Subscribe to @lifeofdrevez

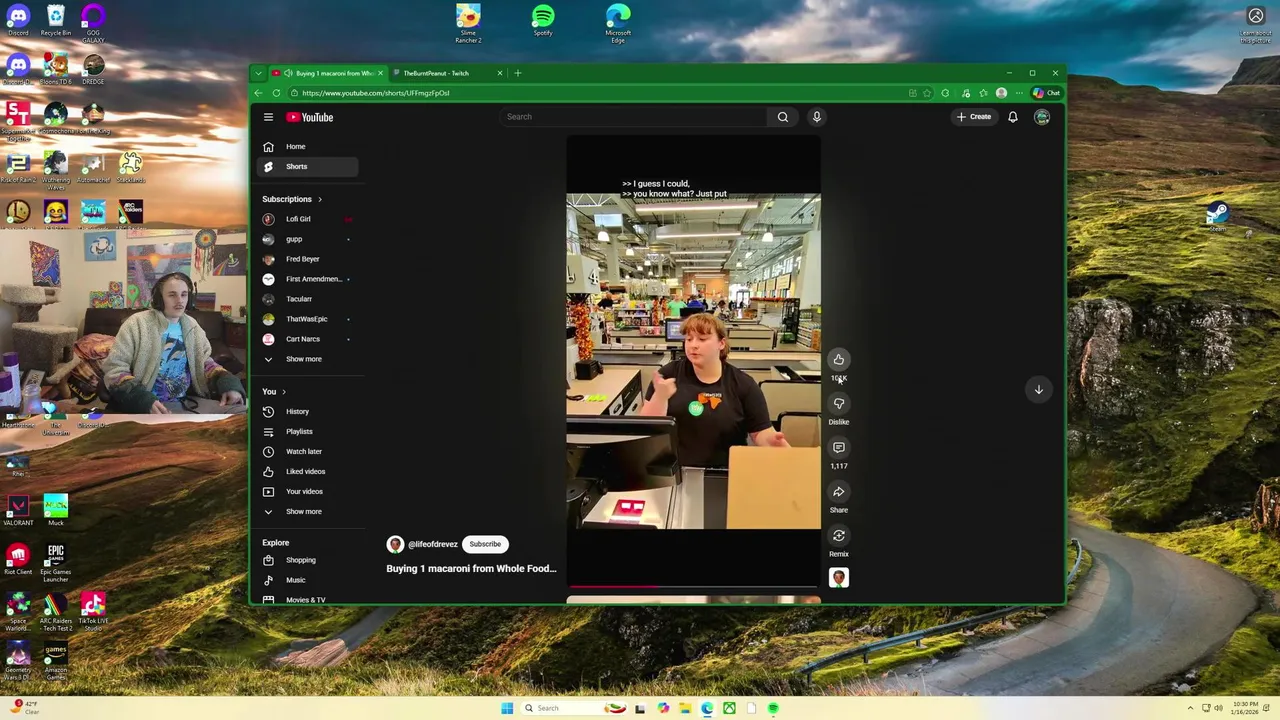485,544
